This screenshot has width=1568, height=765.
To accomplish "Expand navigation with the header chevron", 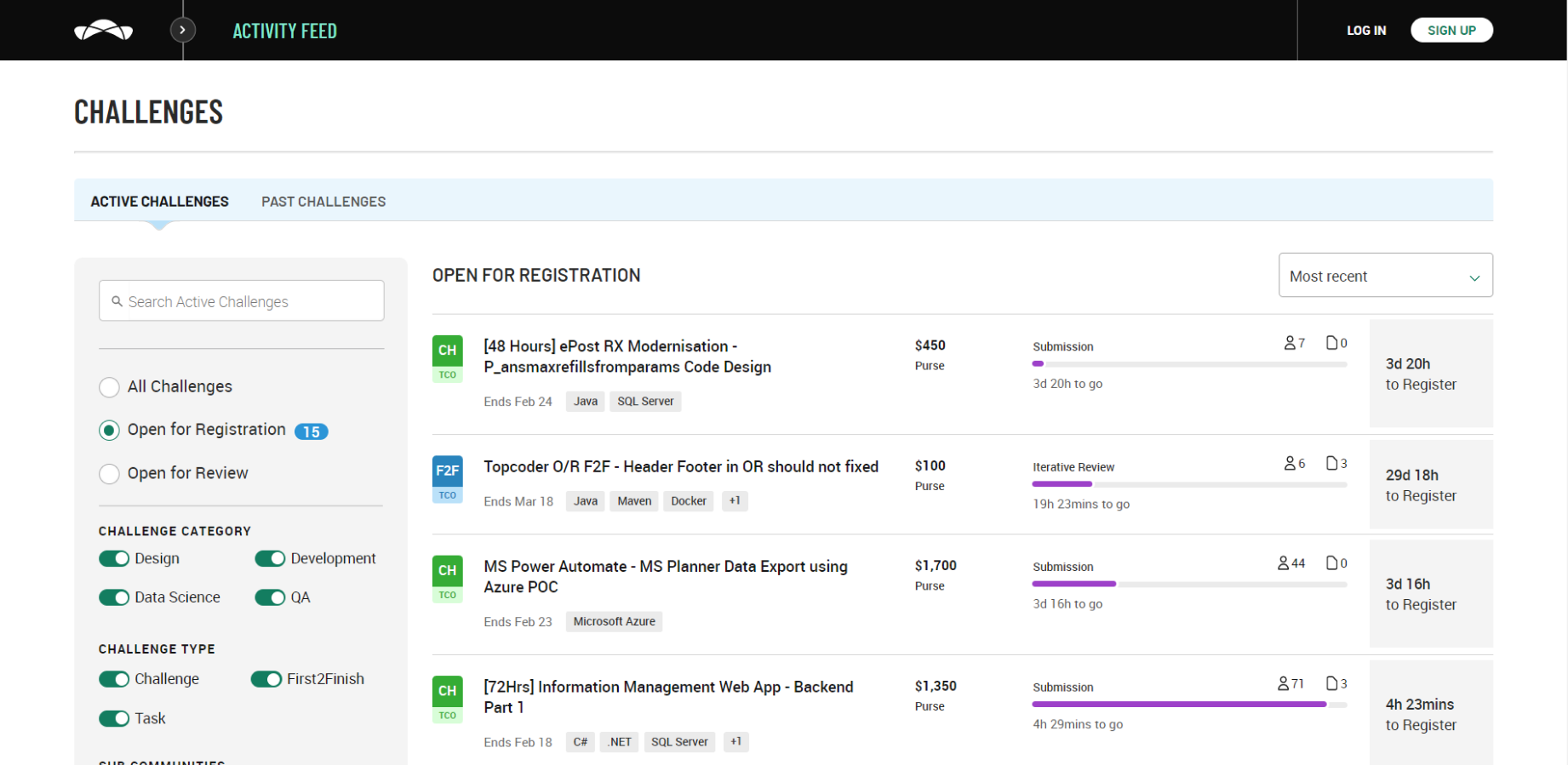I will (182, 31).
